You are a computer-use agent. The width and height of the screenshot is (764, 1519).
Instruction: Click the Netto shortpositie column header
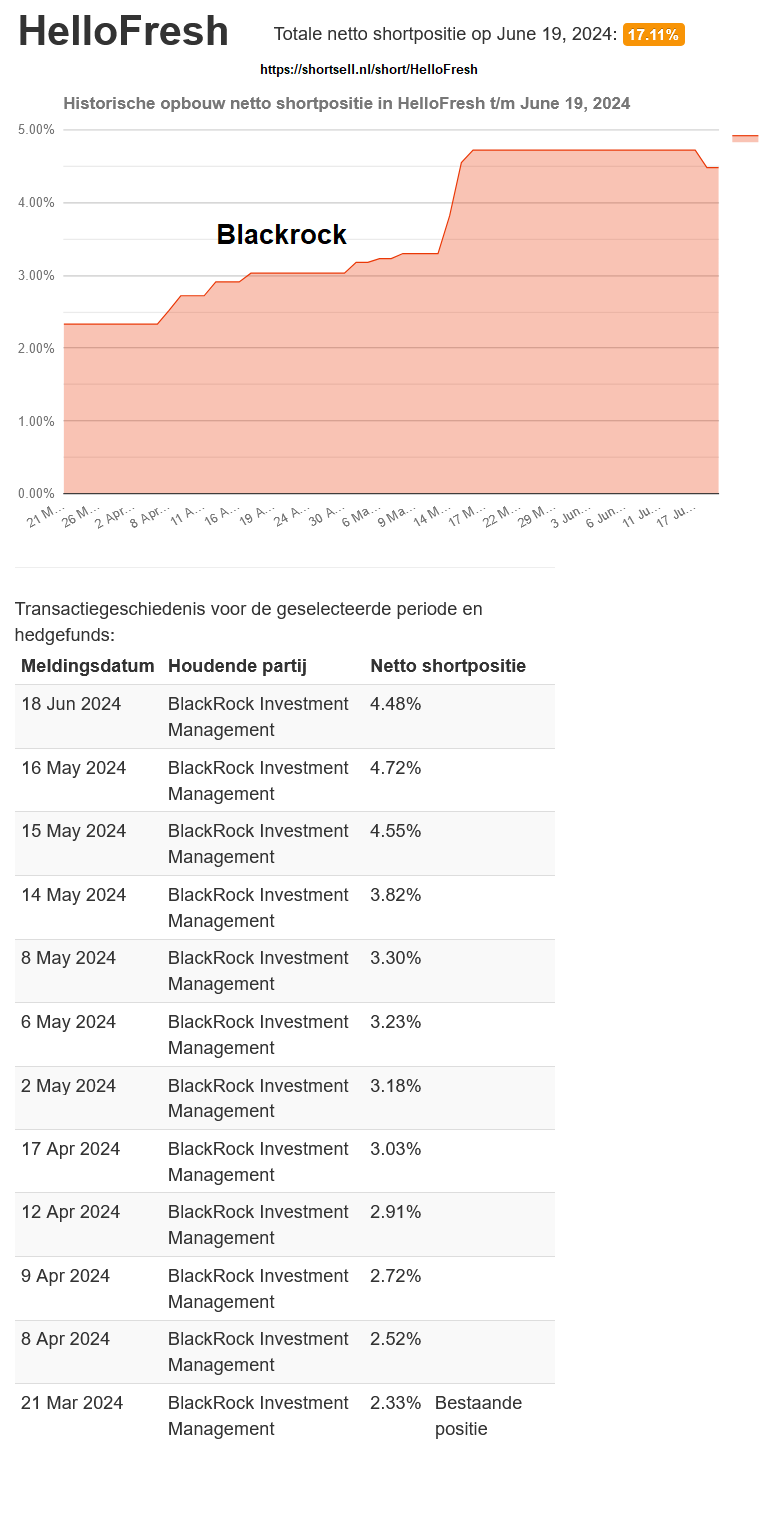tap(448, 666)
